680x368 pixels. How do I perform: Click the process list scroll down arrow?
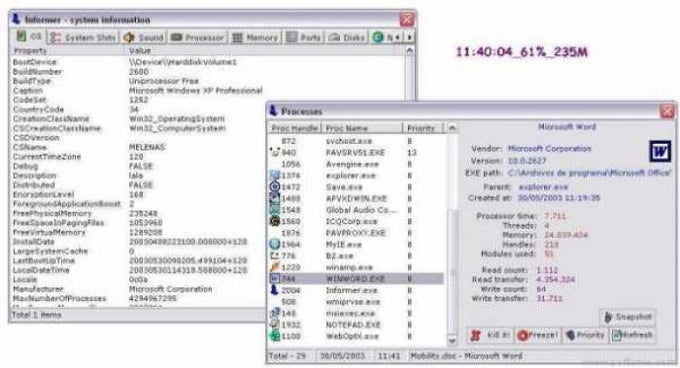(451, 341)
